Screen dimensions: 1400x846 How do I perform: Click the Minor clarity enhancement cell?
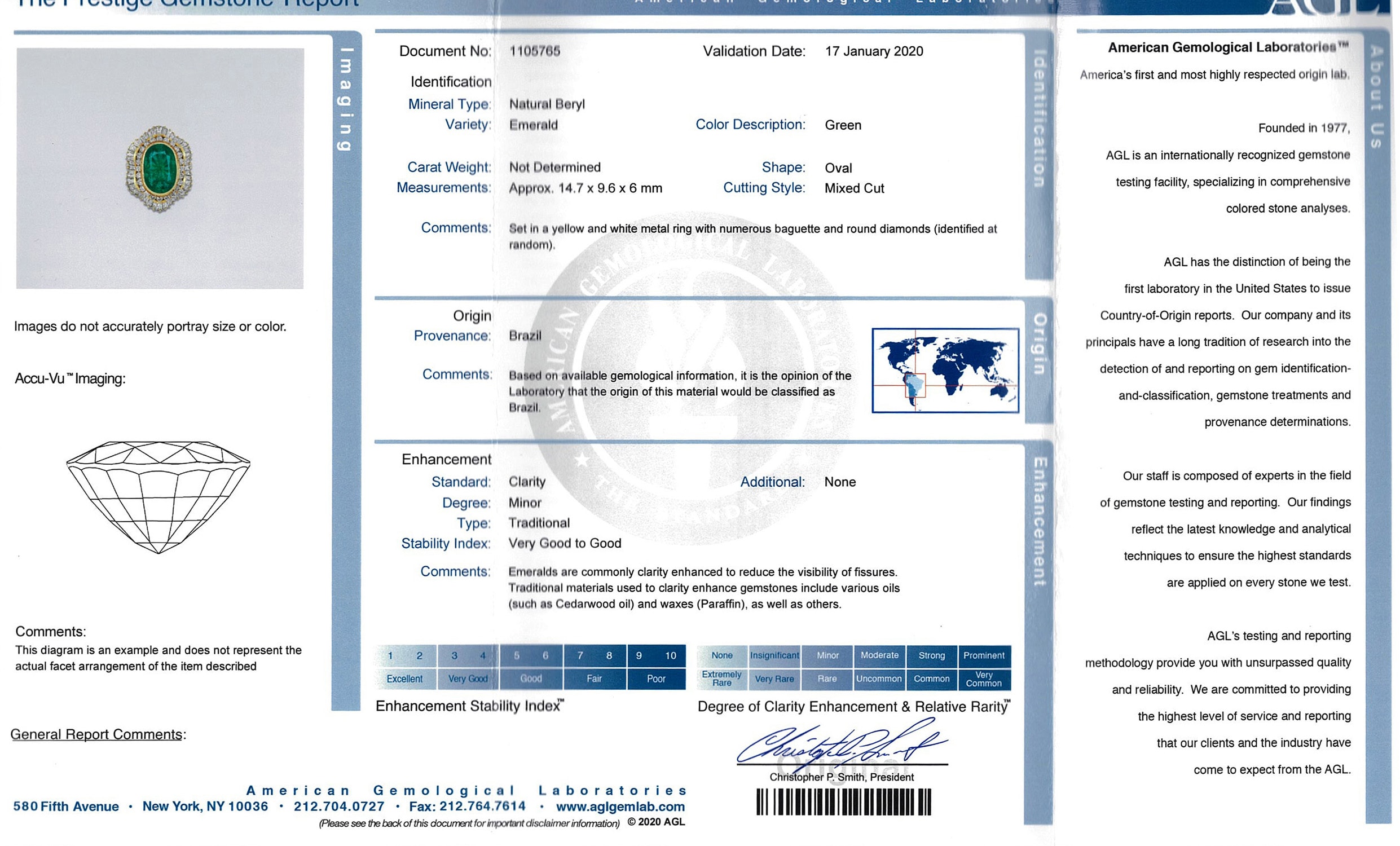tap(827, 655)
